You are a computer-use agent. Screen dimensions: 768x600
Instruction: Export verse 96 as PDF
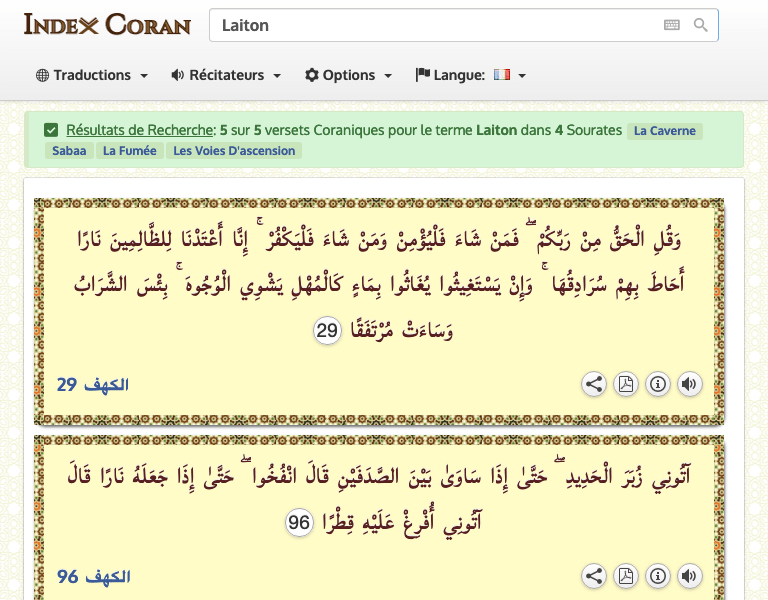coord(626,576)
